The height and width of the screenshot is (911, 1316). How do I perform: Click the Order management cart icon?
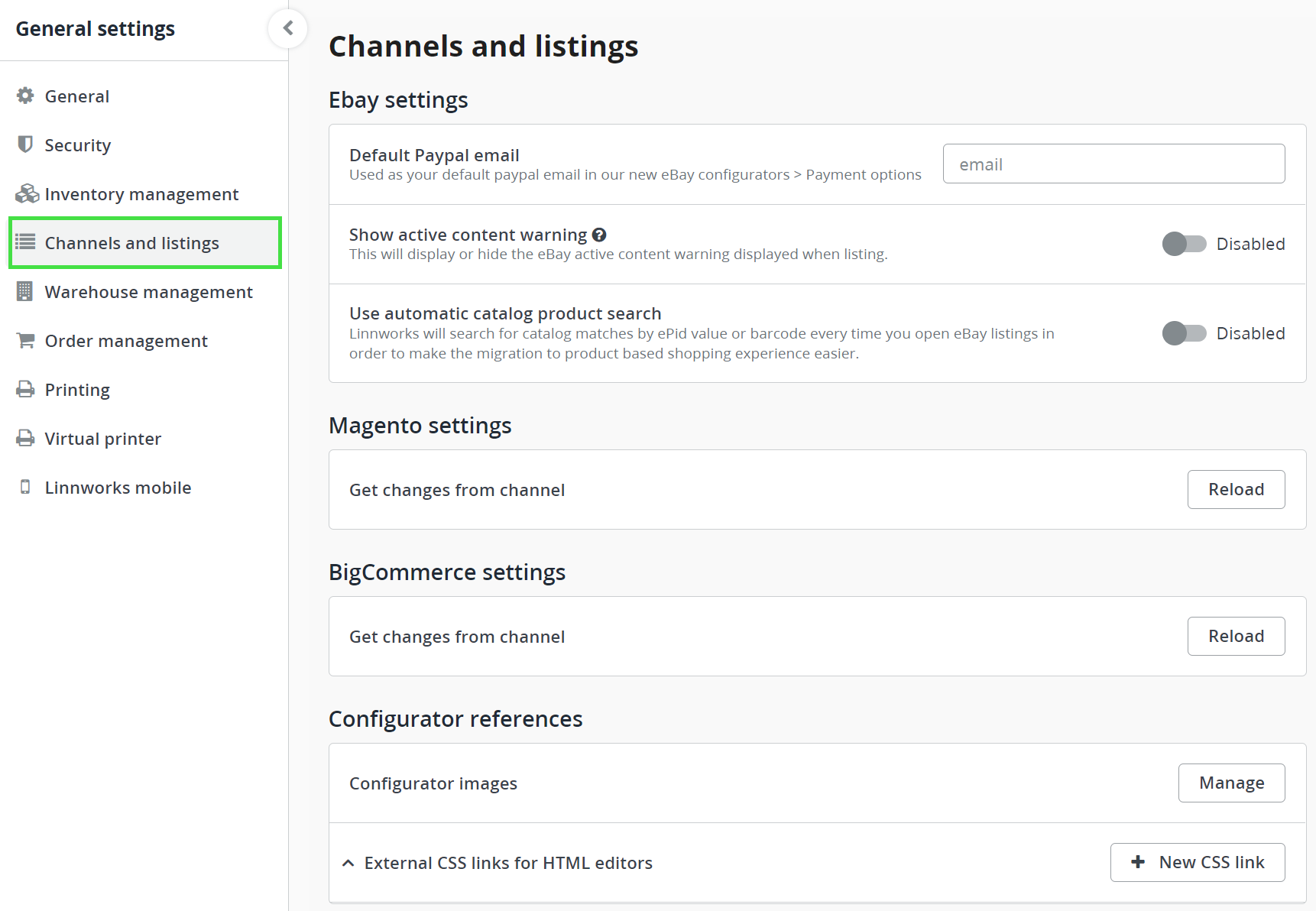(25, 340)
